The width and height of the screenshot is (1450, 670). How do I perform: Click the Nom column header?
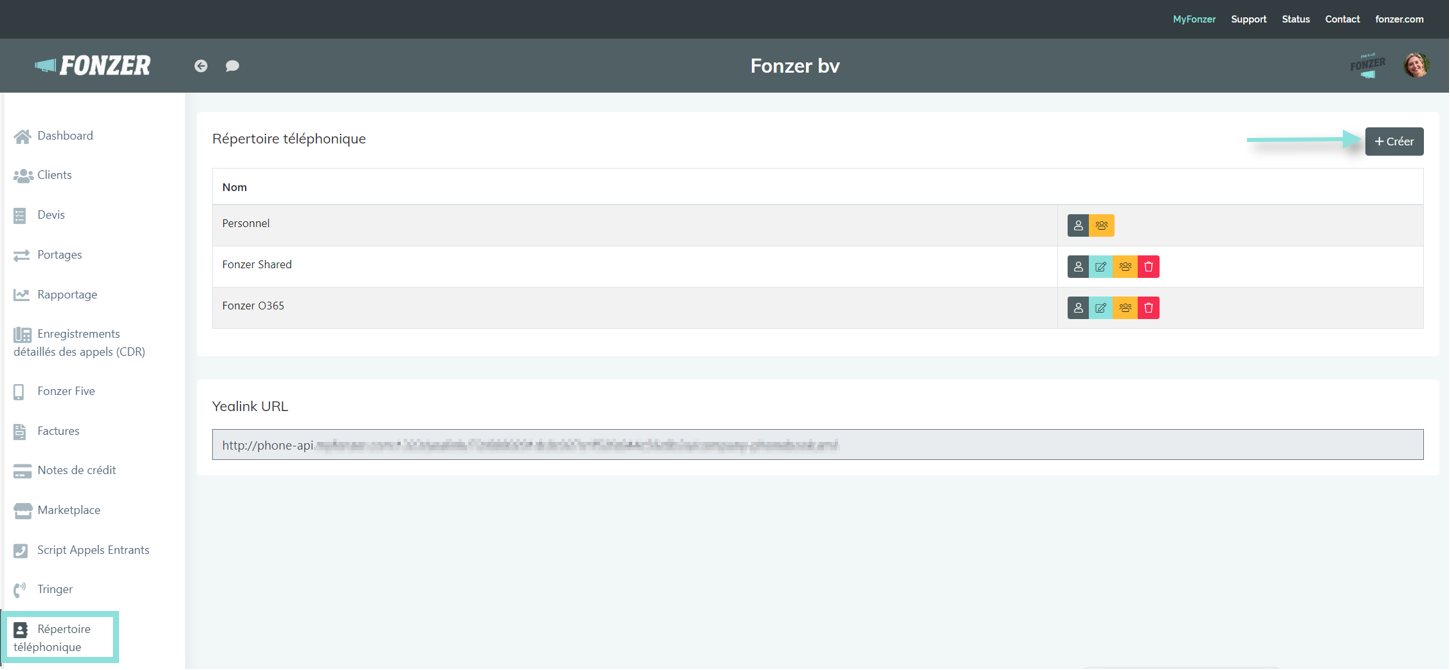tap(234, 187)
